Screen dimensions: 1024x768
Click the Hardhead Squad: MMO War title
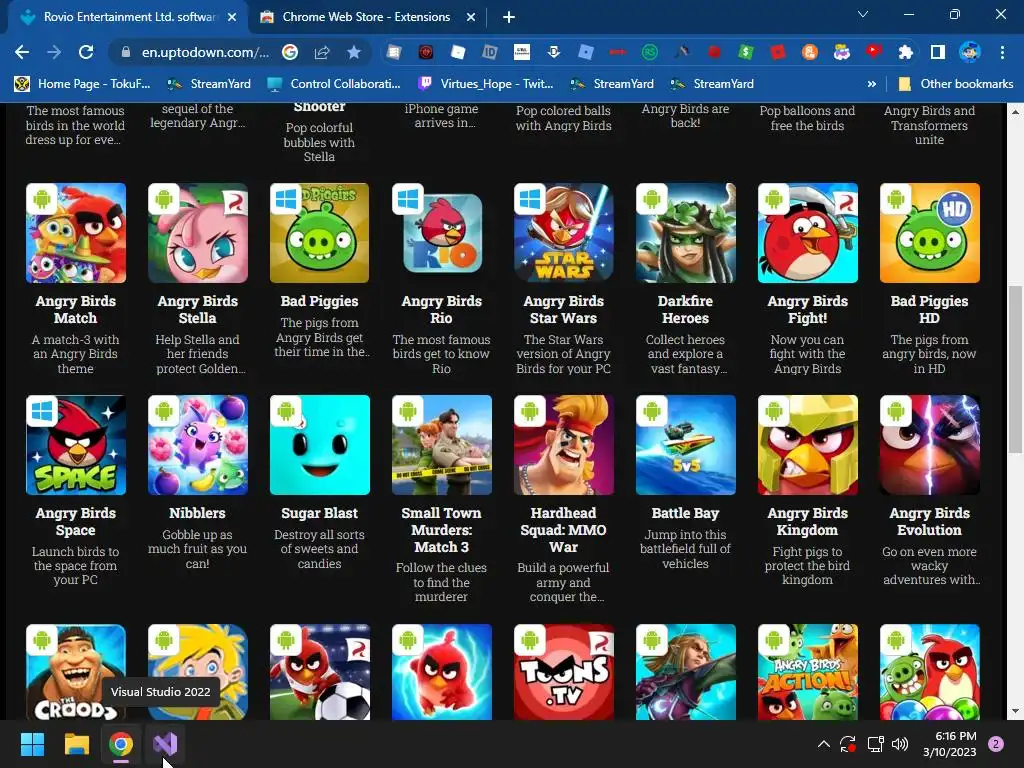[564, 530]
